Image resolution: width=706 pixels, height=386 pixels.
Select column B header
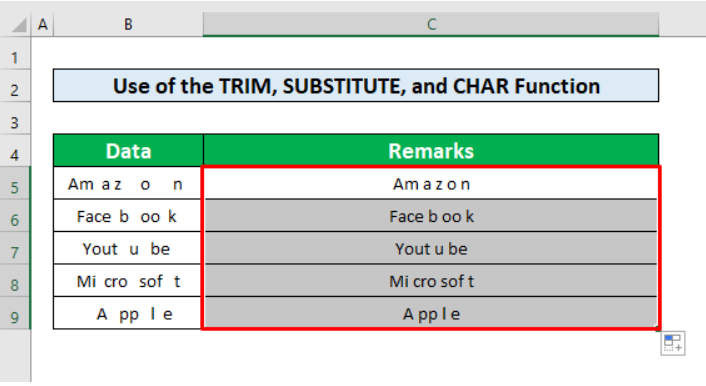(128, 24)
